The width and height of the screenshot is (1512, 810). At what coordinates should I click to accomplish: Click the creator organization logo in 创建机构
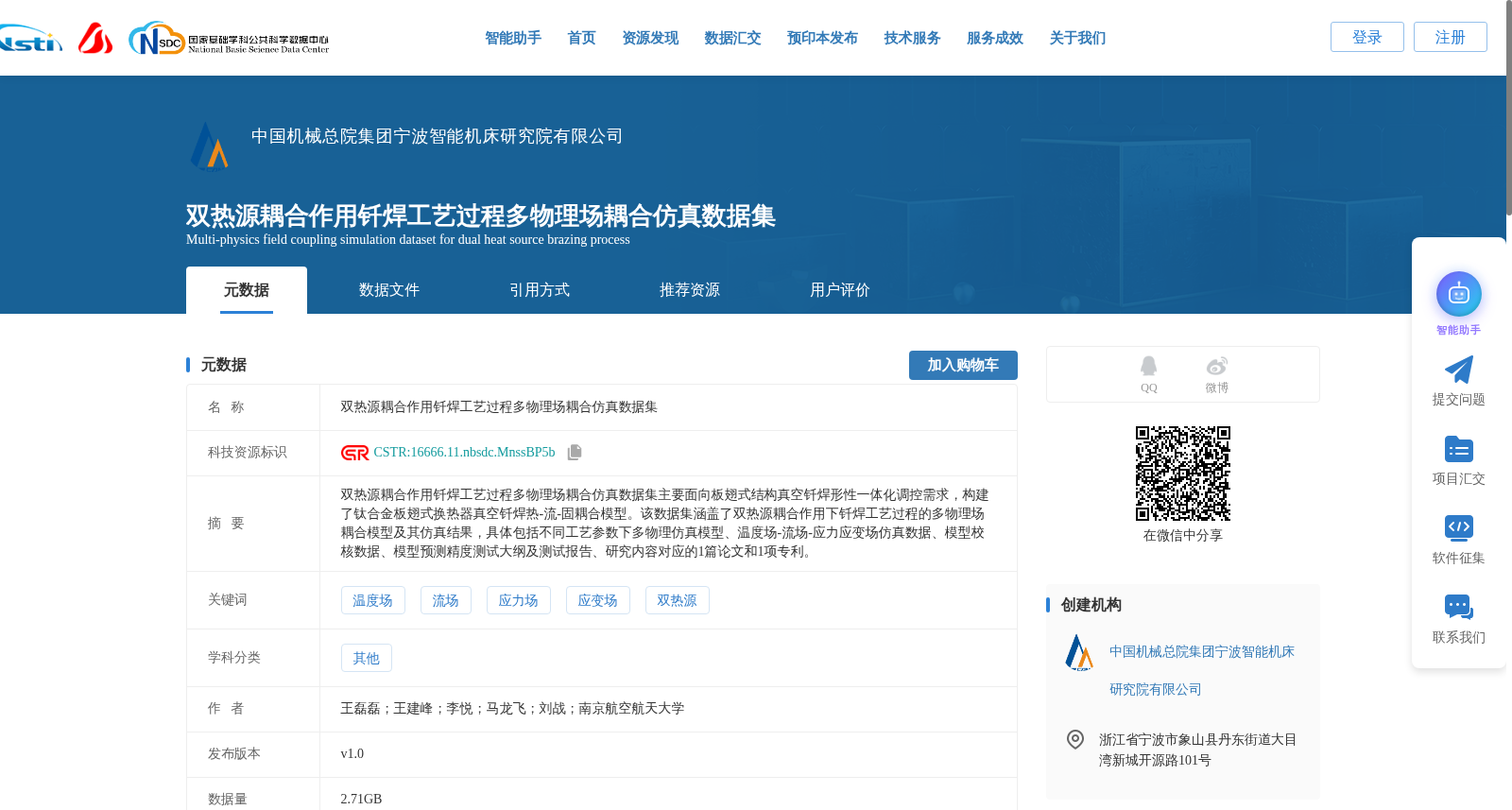[1078, 652]
